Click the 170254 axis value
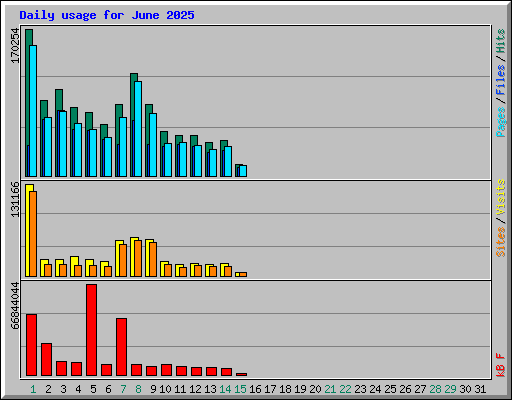 15,45
